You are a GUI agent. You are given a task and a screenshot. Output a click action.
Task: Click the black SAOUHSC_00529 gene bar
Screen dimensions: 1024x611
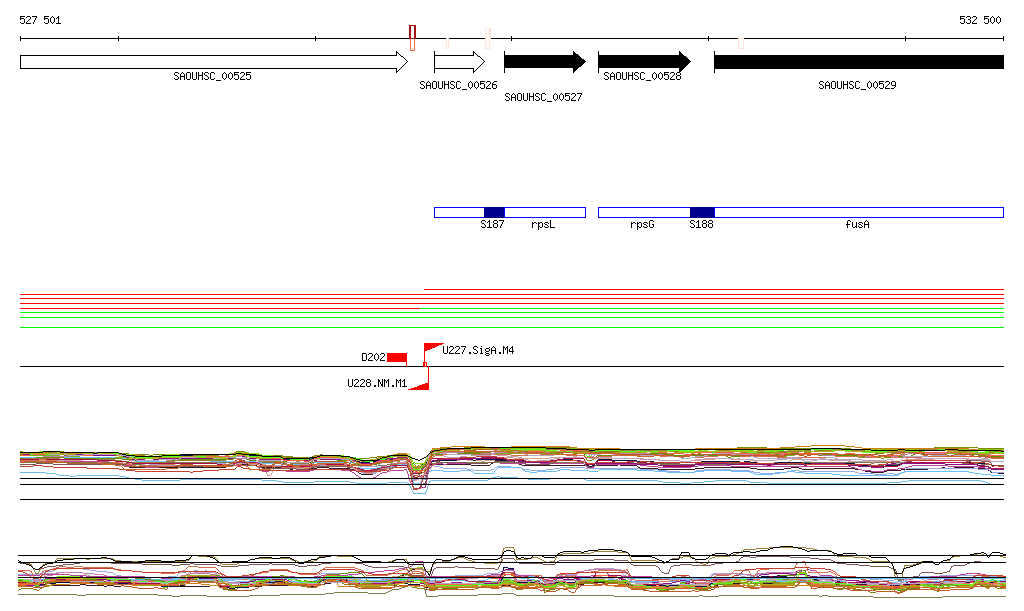(x=859, y=62)
